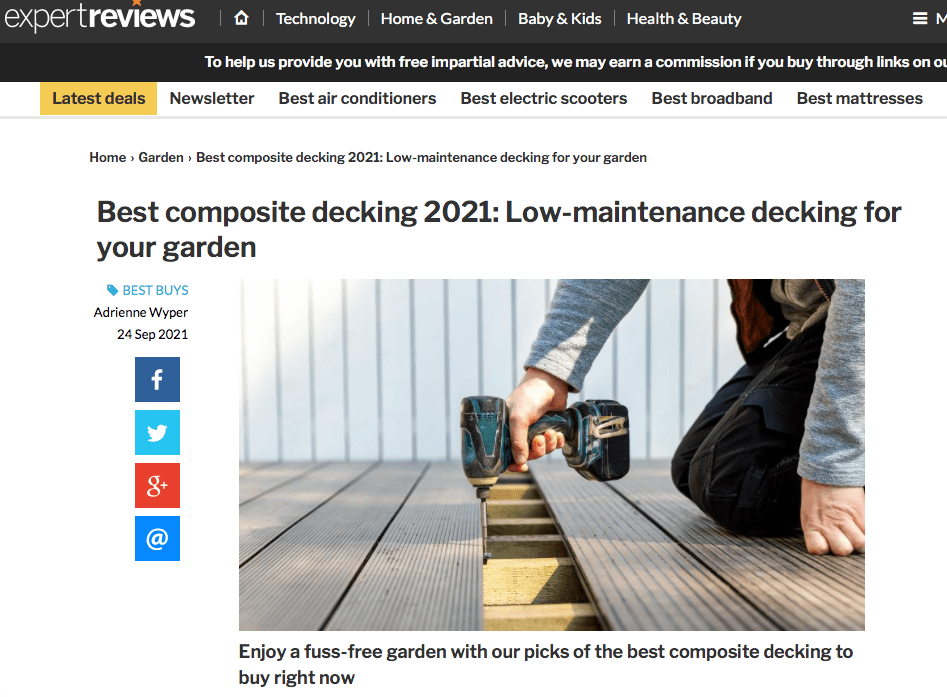
Task: Click Garden in the breadcrumb
Action: click(x=161, y=157)
